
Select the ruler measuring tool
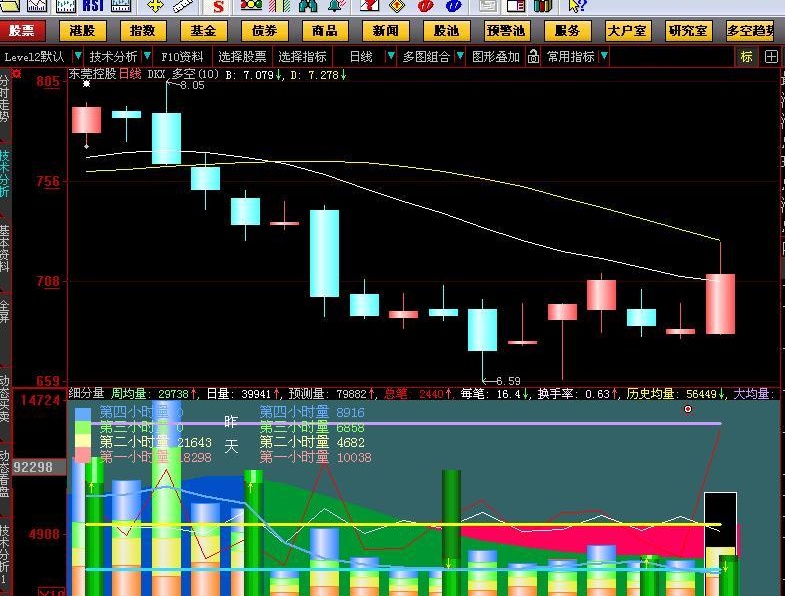[x=183, y=6]
